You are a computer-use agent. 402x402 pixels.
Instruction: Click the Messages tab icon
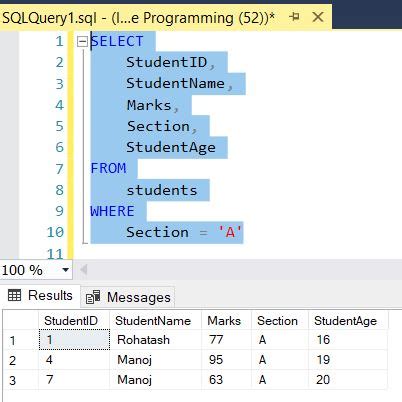point(93,297)
